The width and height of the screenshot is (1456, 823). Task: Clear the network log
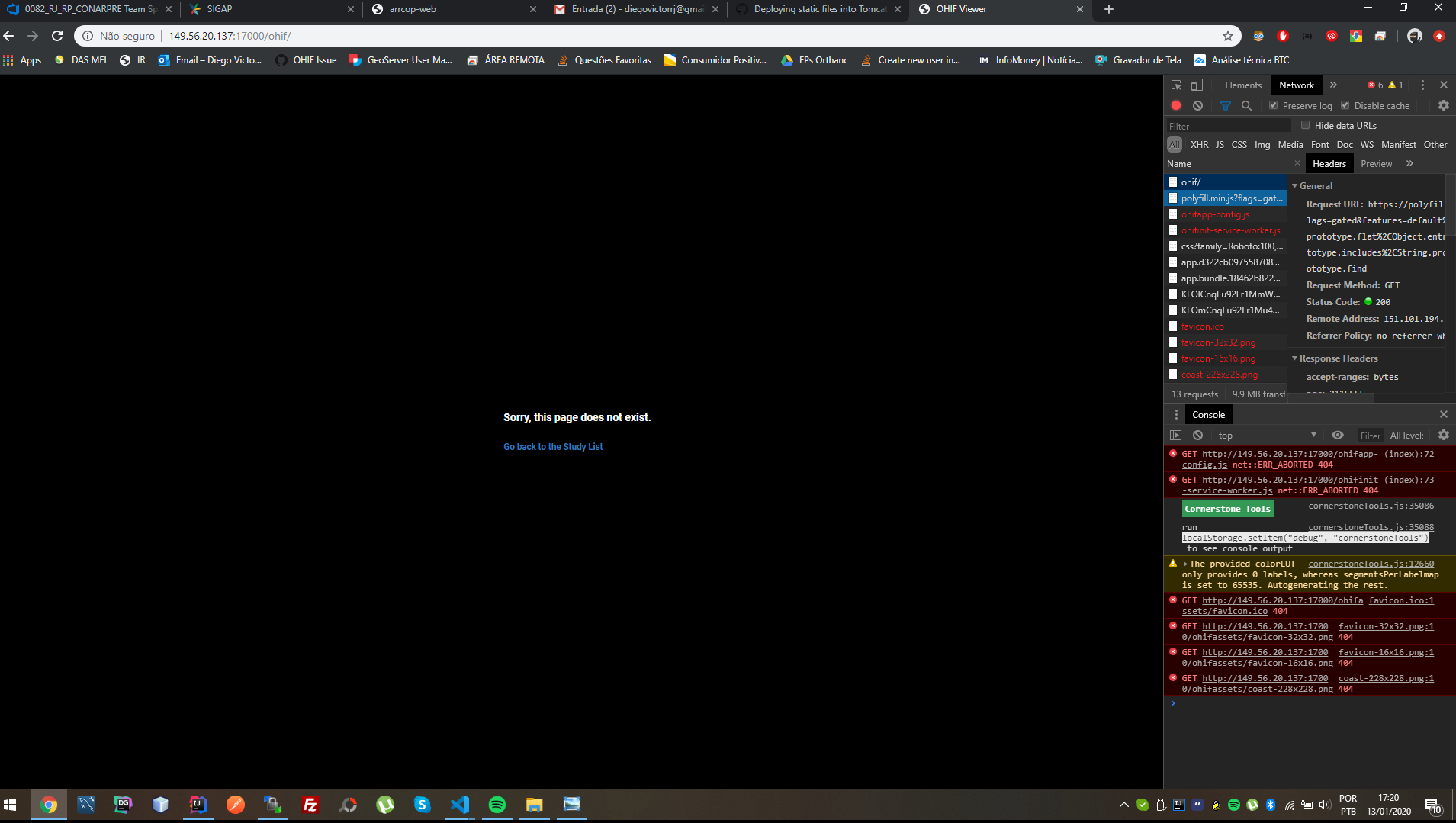coord(1197,105)
